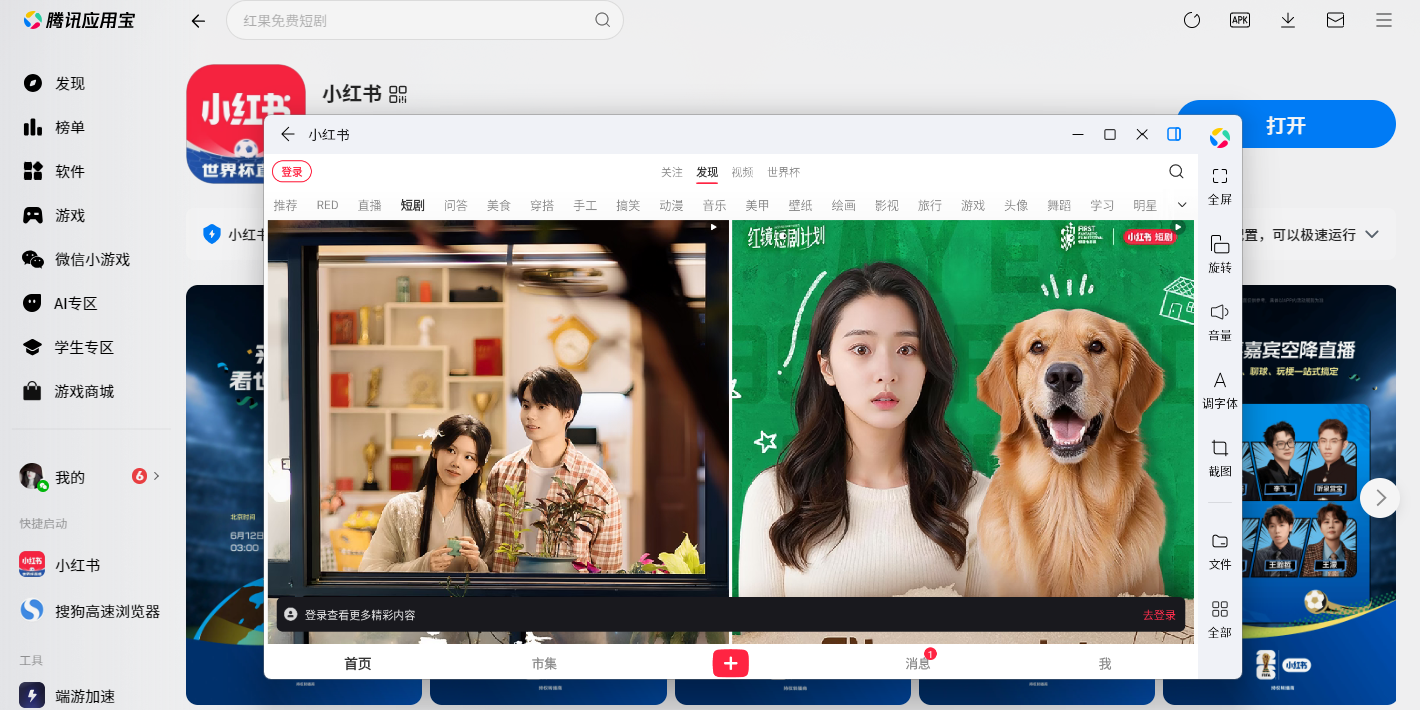Viewport: 1420px width, 710px height.
Task: Open the hamburger menu in the top bar
Action: (1384, 20)
